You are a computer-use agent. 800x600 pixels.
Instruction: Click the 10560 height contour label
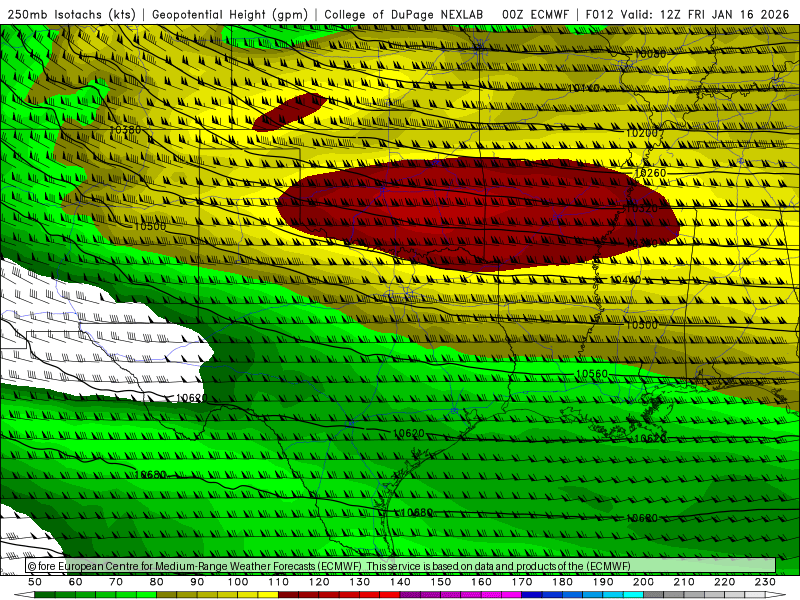(x=592, y=374)
